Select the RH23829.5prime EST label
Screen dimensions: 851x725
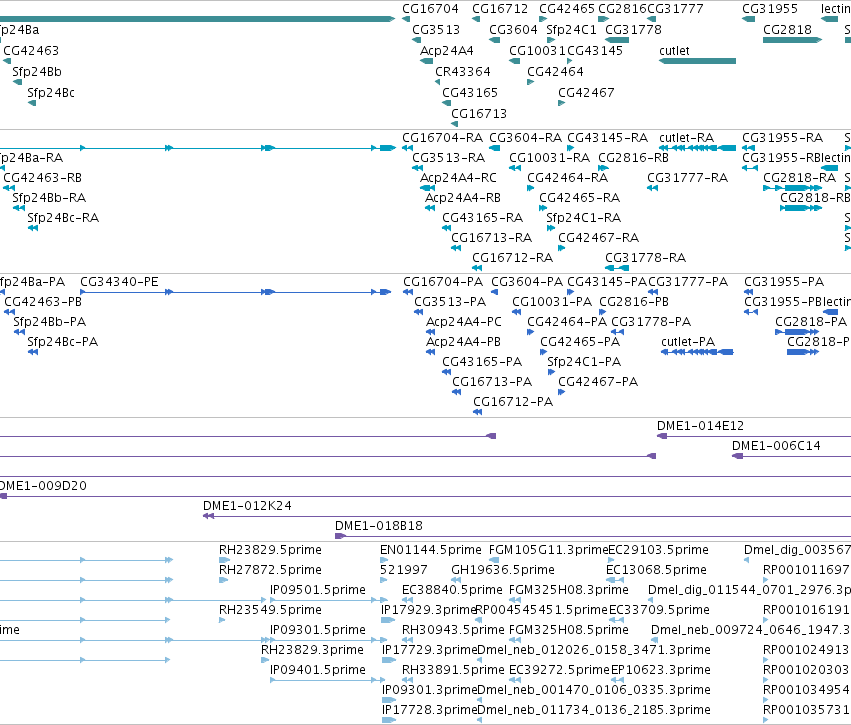[x=270, y=550]
